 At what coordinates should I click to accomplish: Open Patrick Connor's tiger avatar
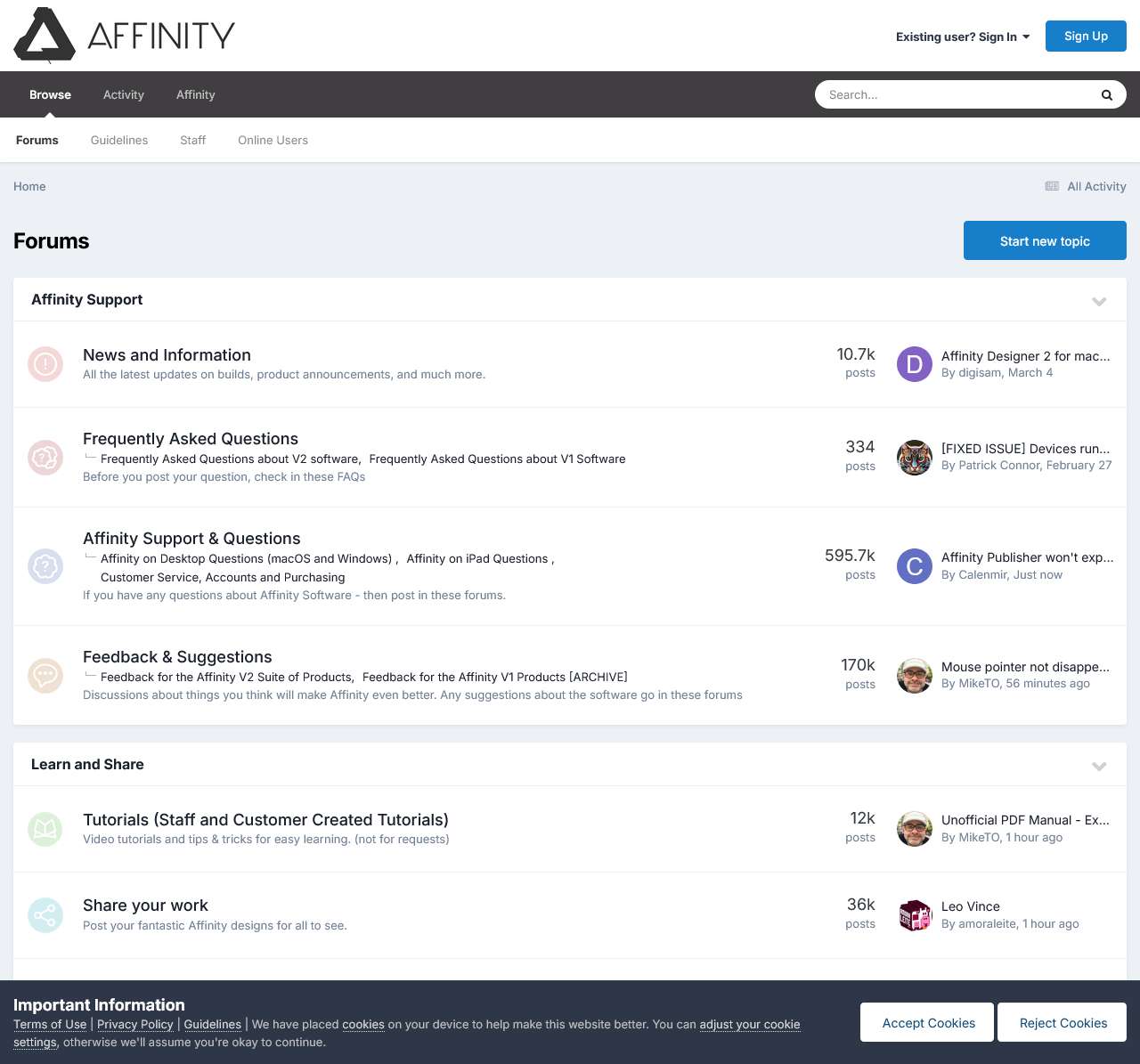point(915,458)
